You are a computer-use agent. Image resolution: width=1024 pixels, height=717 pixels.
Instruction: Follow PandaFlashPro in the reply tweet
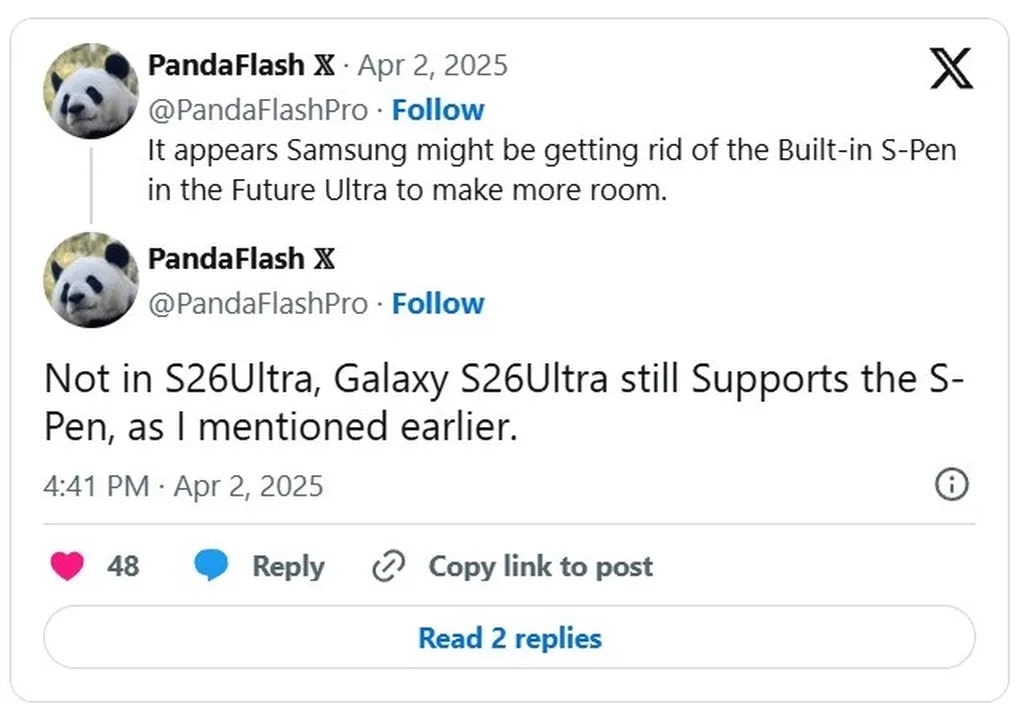[x=438, y=303]
